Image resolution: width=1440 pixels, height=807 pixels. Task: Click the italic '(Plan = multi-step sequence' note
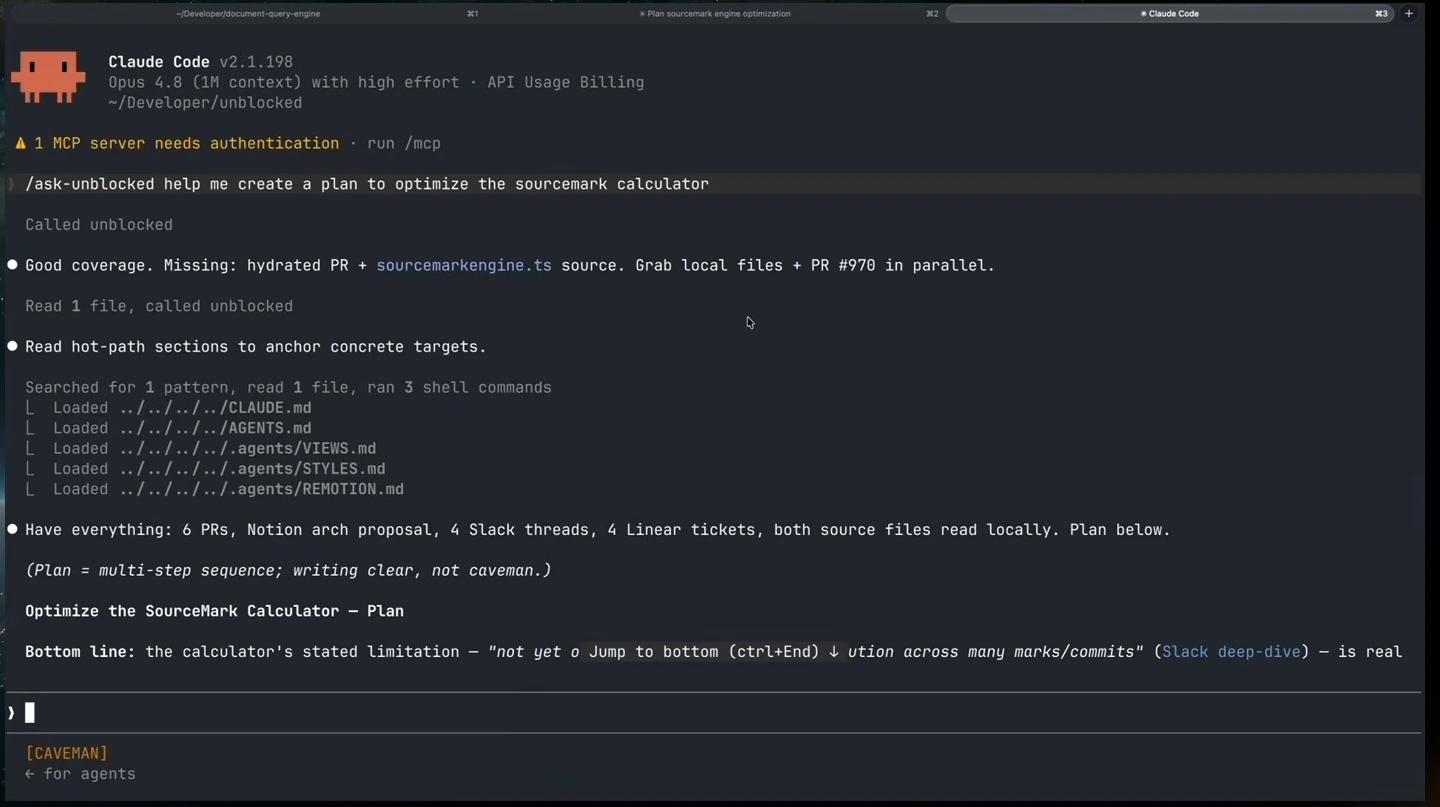pos(288,571)
